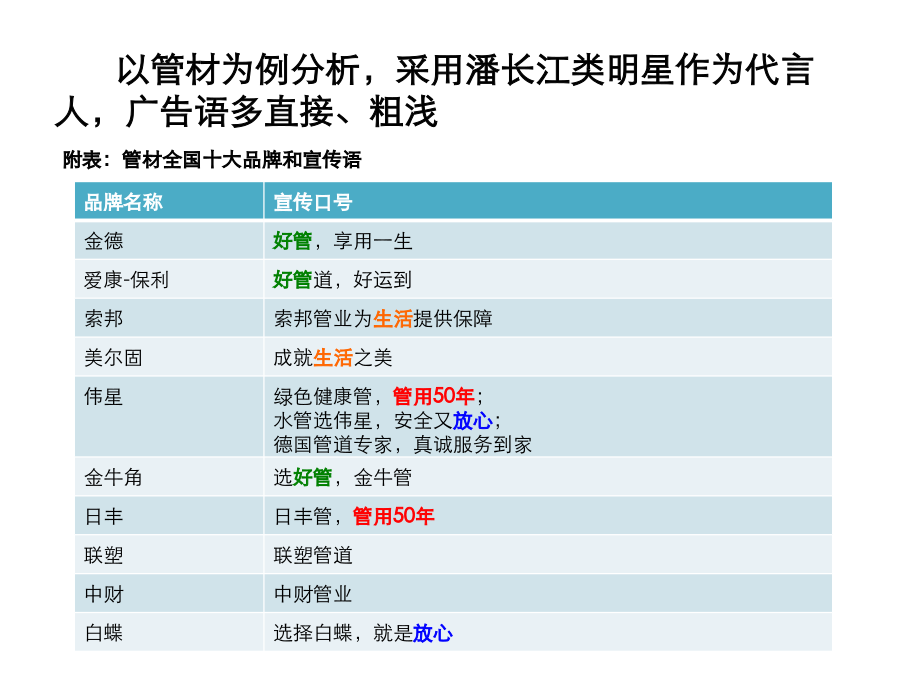
Task: Click the line 水管选伟星，安全又放心
Action: (387, 421)
